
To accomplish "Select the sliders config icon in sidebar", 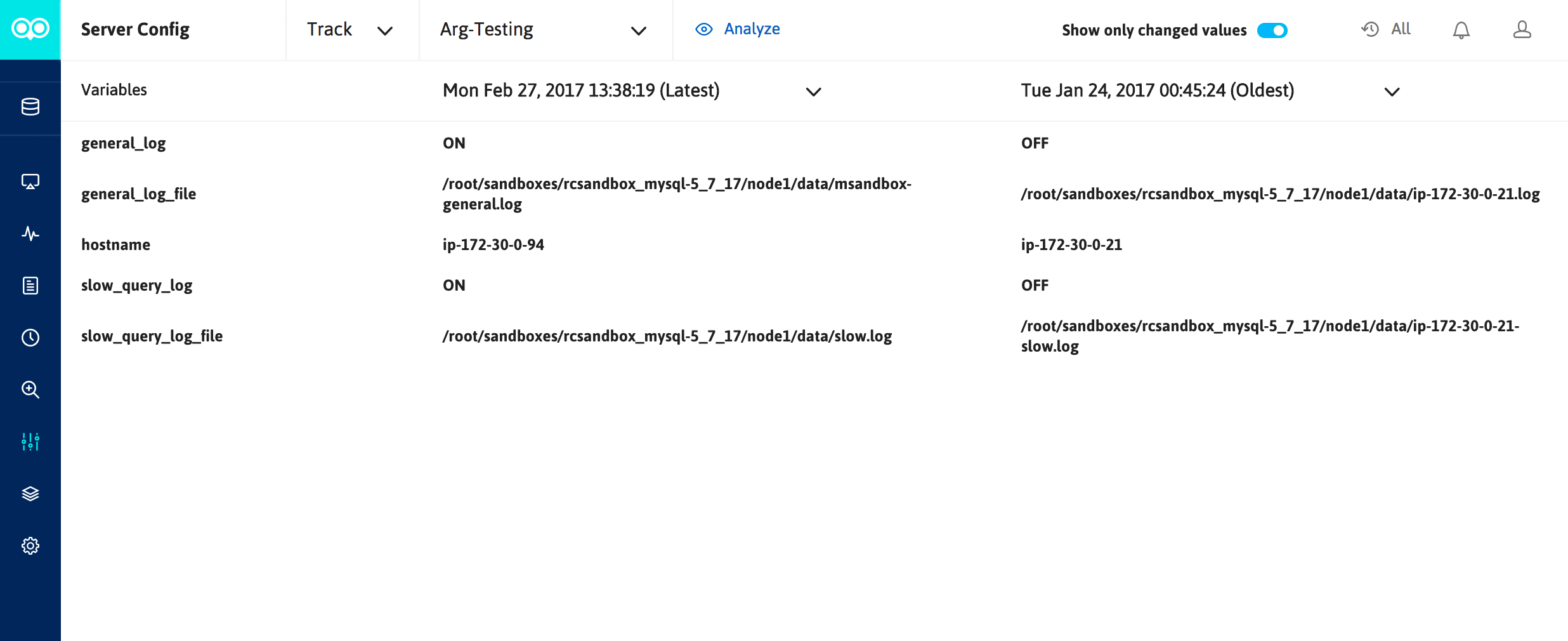I will coord(30,442).
